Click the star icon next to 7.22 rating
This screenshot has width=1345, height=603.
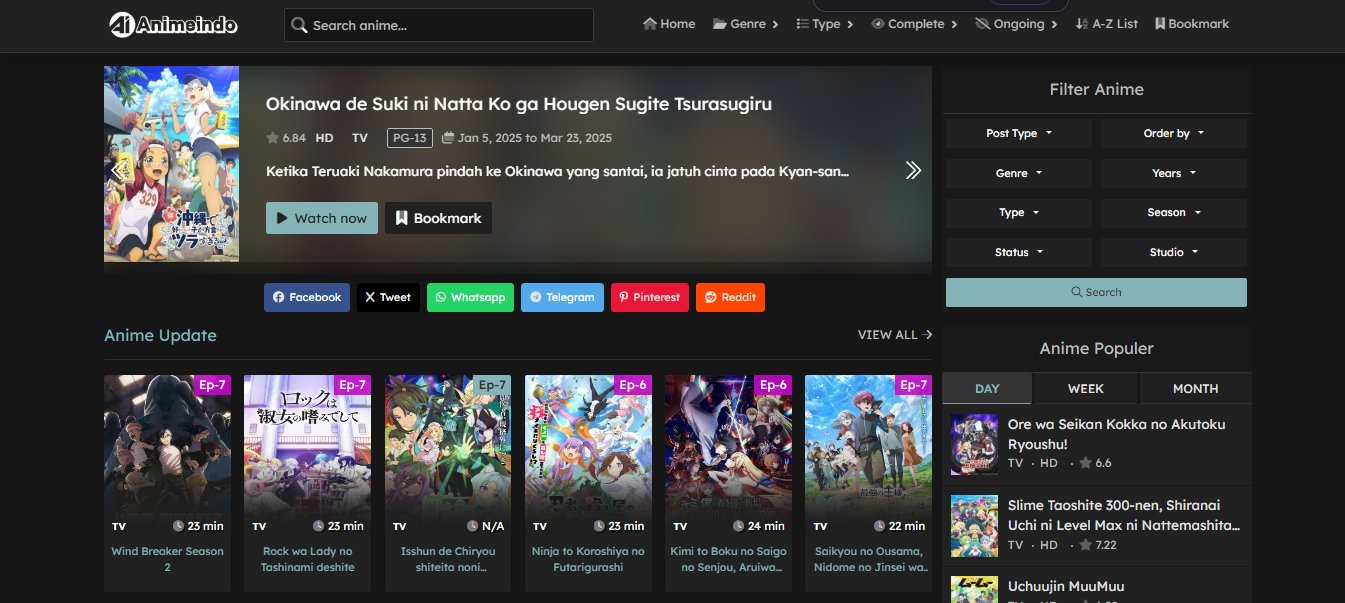(1085, 545)
